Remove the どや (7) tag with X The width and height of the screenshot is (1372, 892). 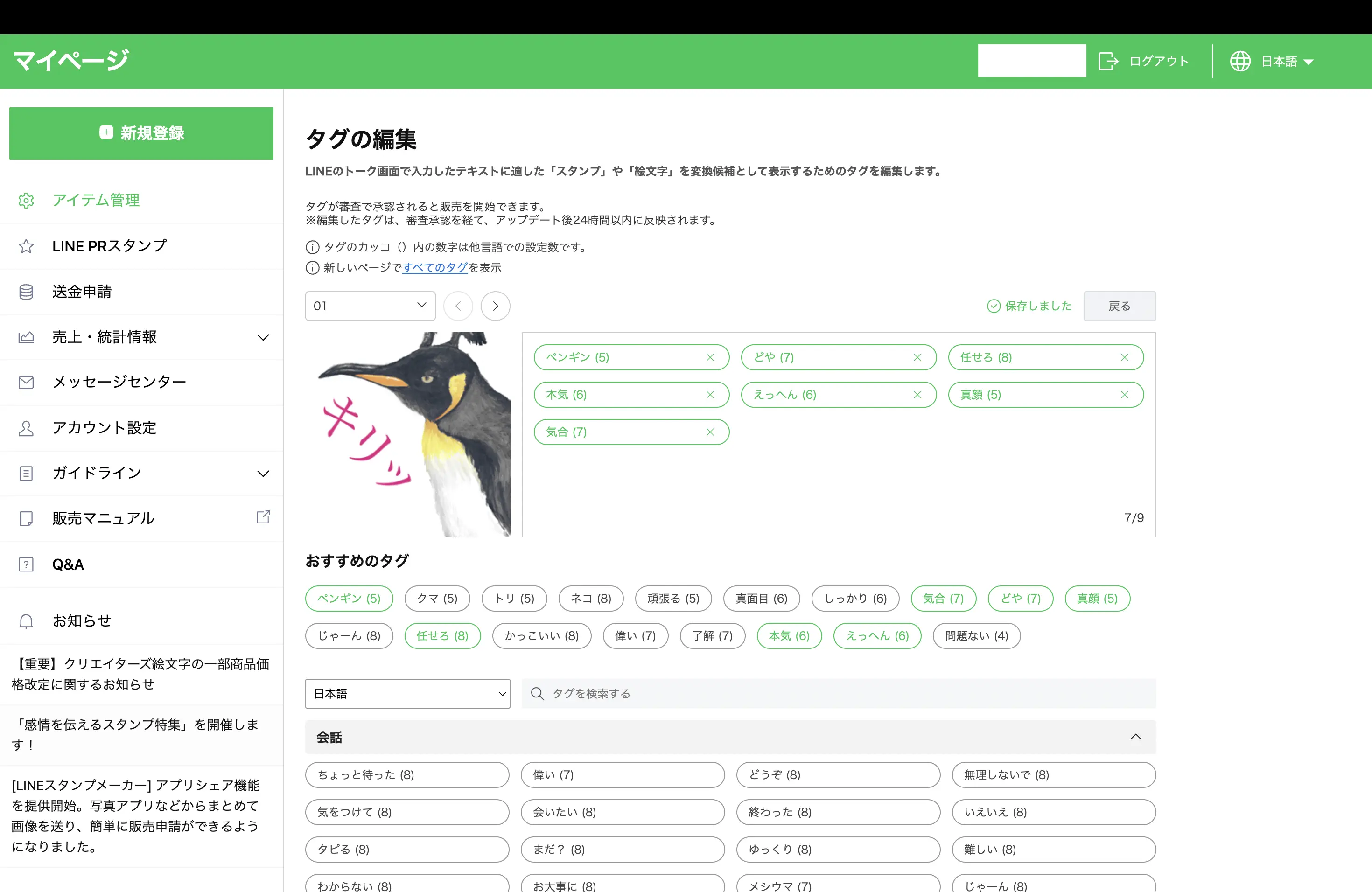click(917, 357)
